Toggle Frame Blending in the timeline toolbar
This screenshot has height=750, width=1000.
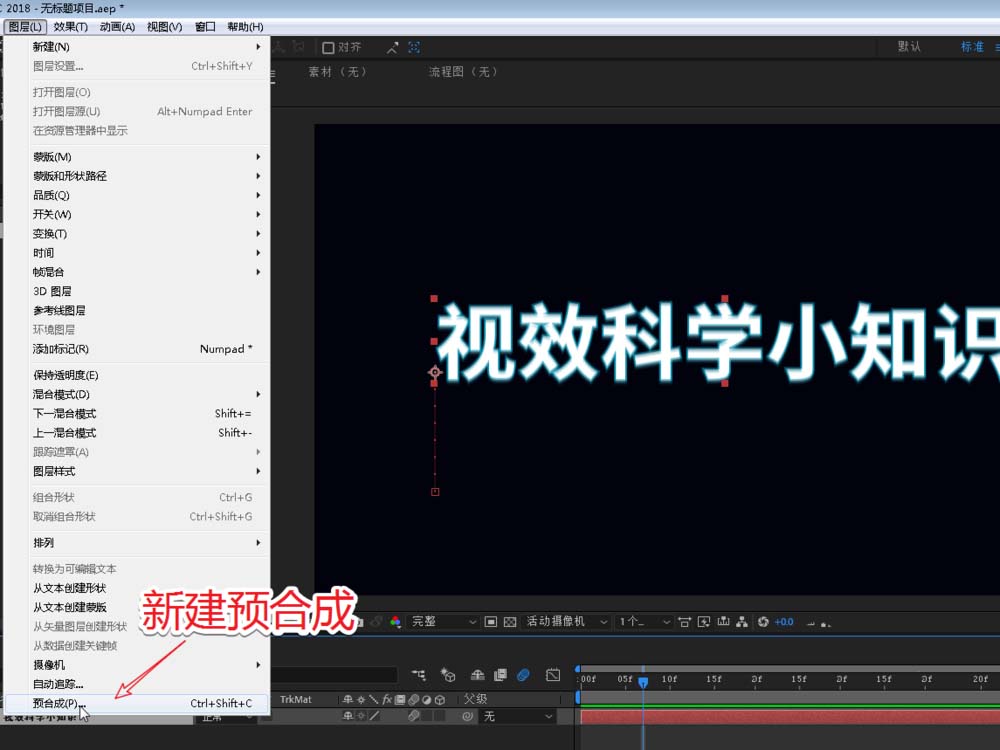[x=500, y=674]
